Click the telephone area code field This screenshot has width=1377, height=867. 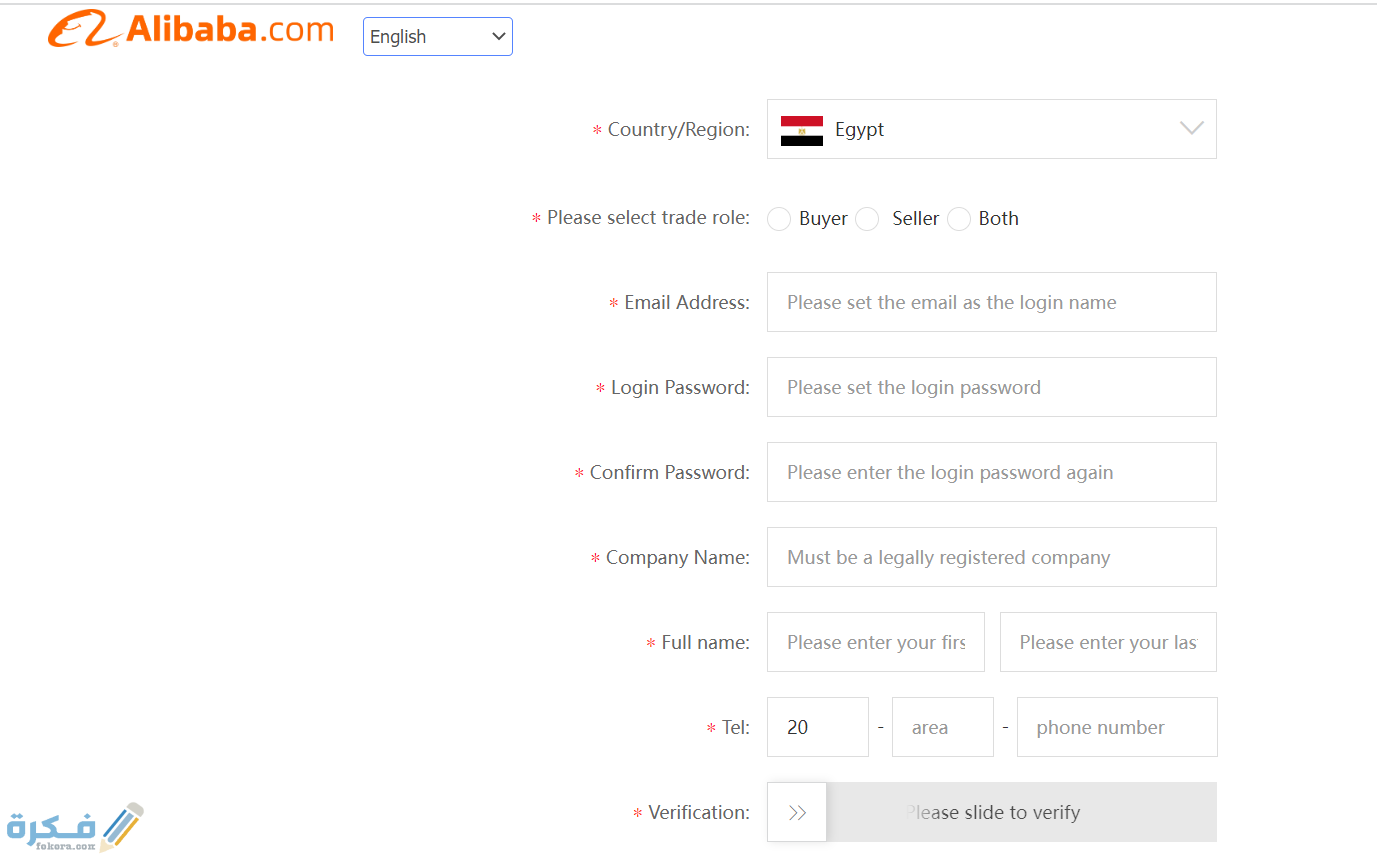(x=943, y=727)
